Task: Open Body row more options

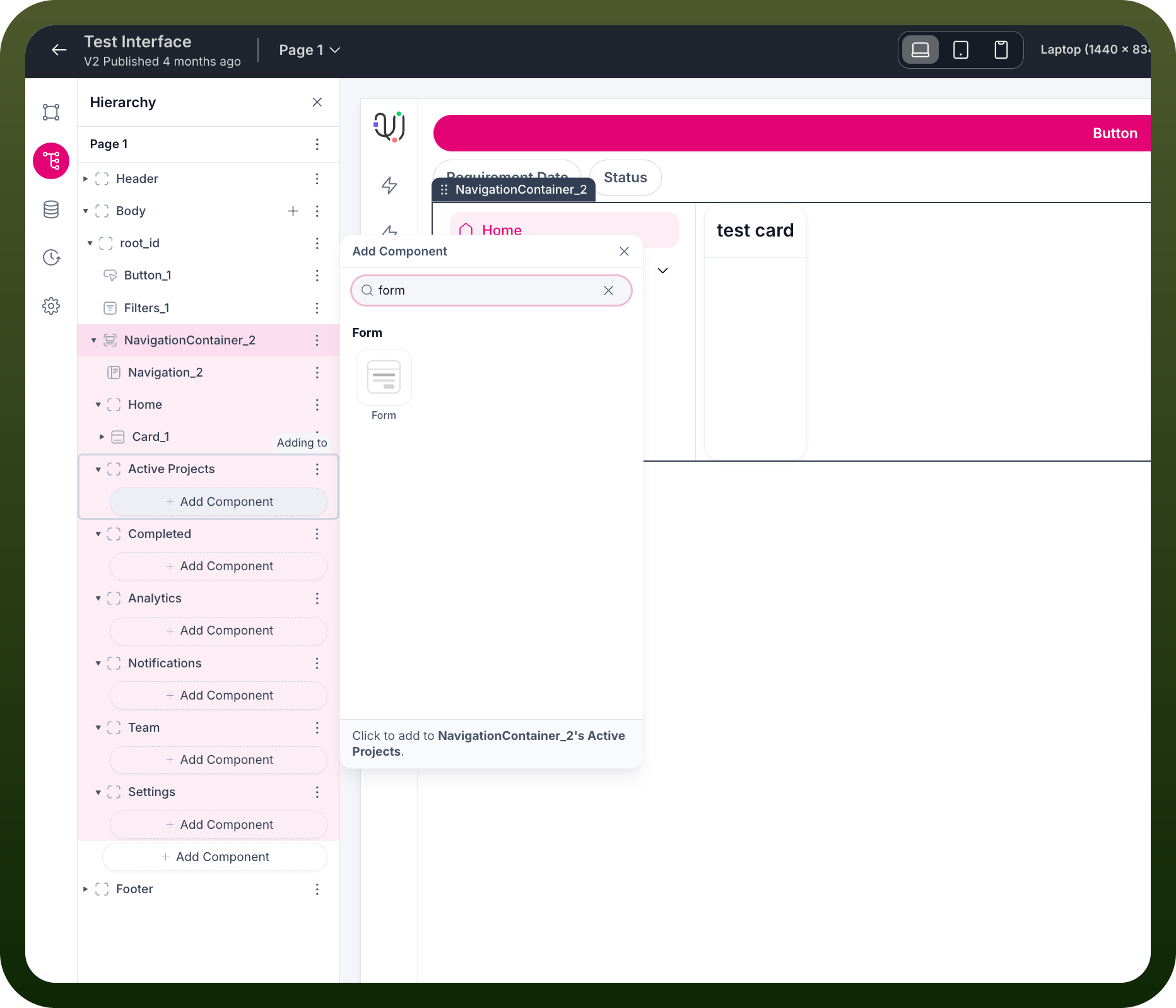Action: coord(317,211)
